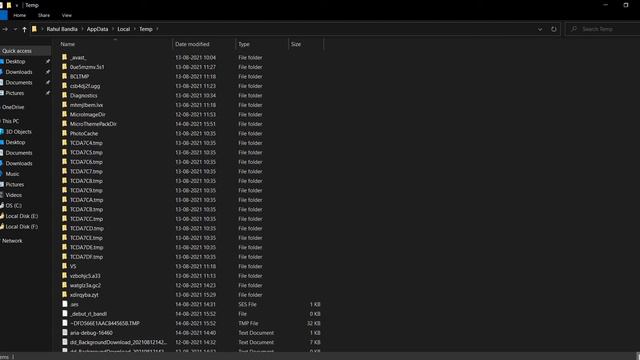Viewport: 640px width, 360px height.
Task: Click the 32 KB size cell
Action: pyautogui.click(x=313, y=323)
